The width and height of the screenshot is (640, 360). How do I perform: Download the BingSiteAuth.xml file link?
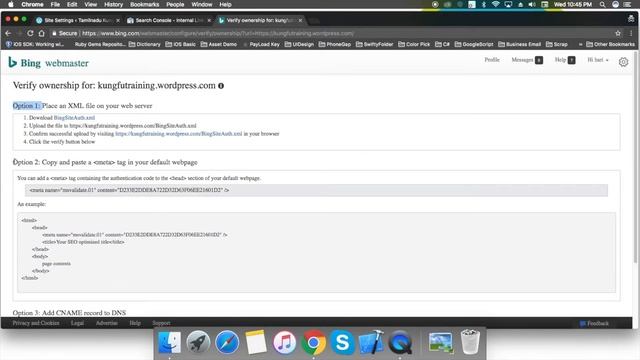[74, 118]
